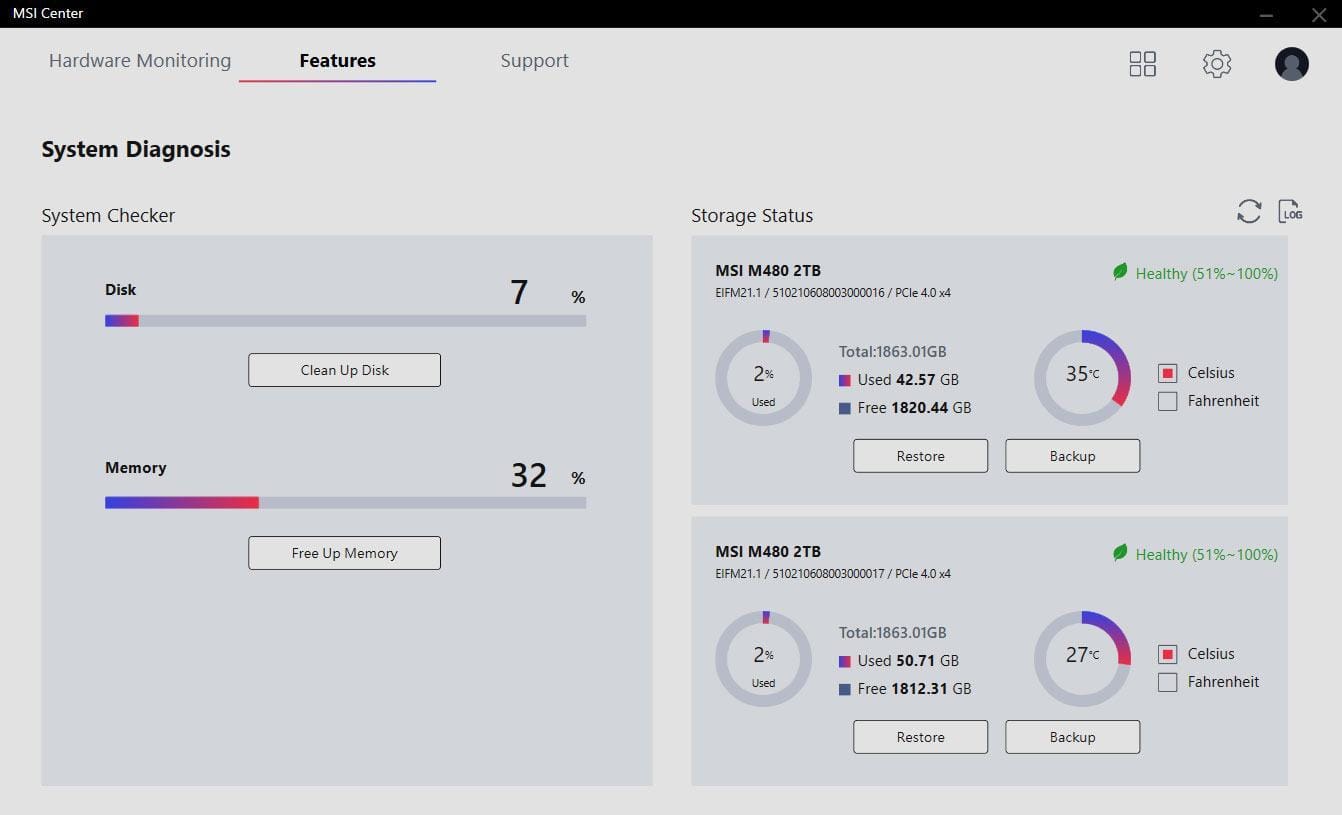The width and height of the screenshot is (1342, 815).
Task: Click Restore for the second MSI M480 drive
Action: (x=920, y=737)
